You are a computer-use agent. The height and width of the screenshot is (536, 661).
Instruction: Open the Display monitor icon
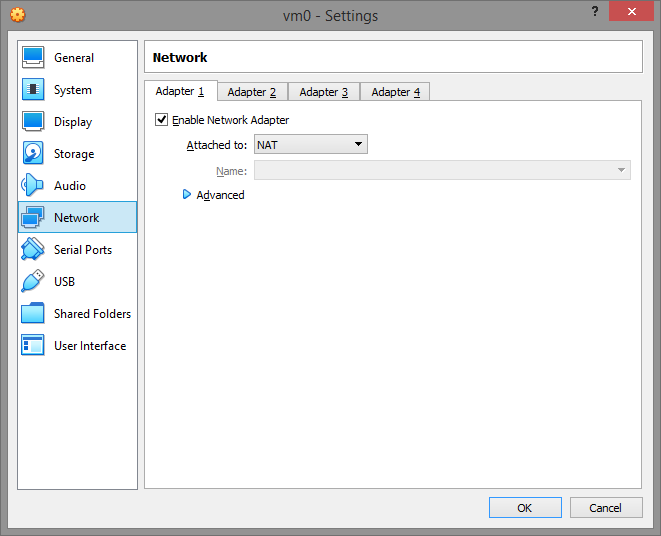point(34,122)
